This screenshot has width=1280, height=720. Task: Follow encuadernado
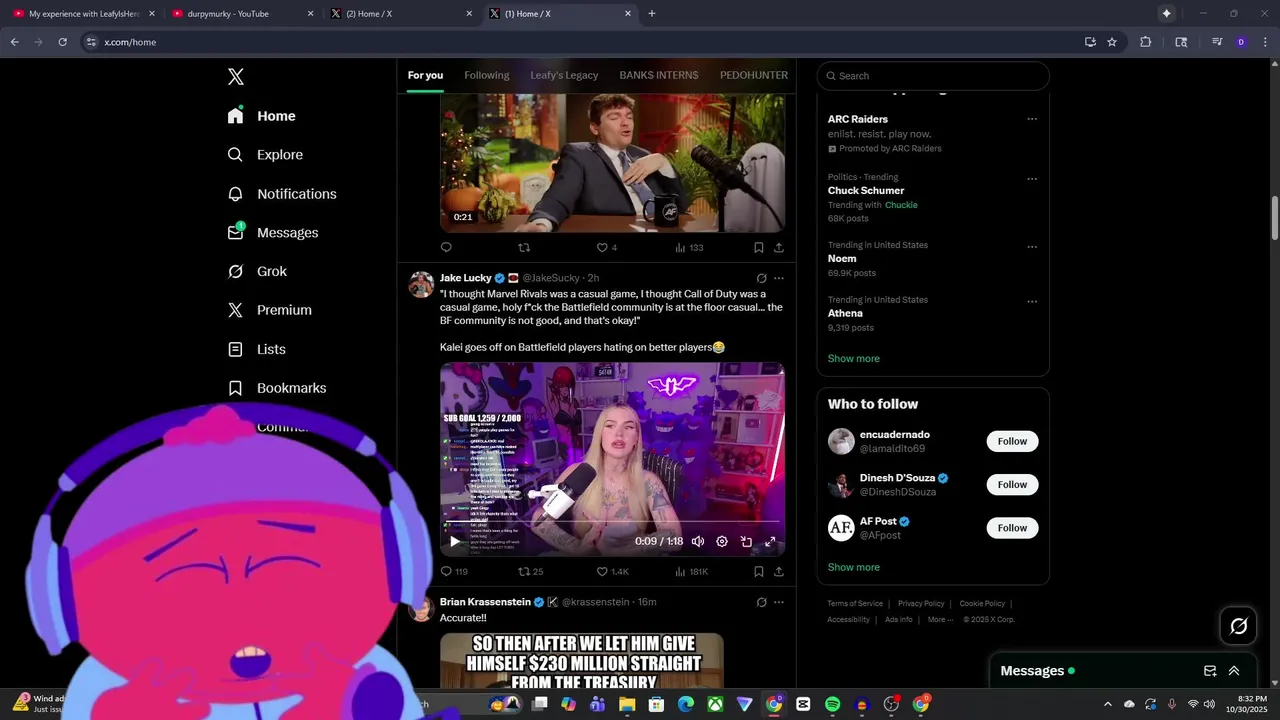(x=1012, y=442)
